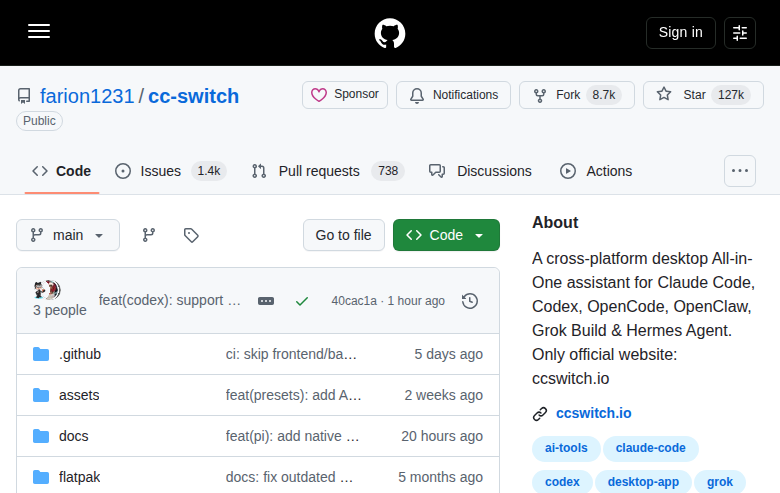Click the '3 people' contributors text
This screenshot has height=493, width=780.
point(60,310)
